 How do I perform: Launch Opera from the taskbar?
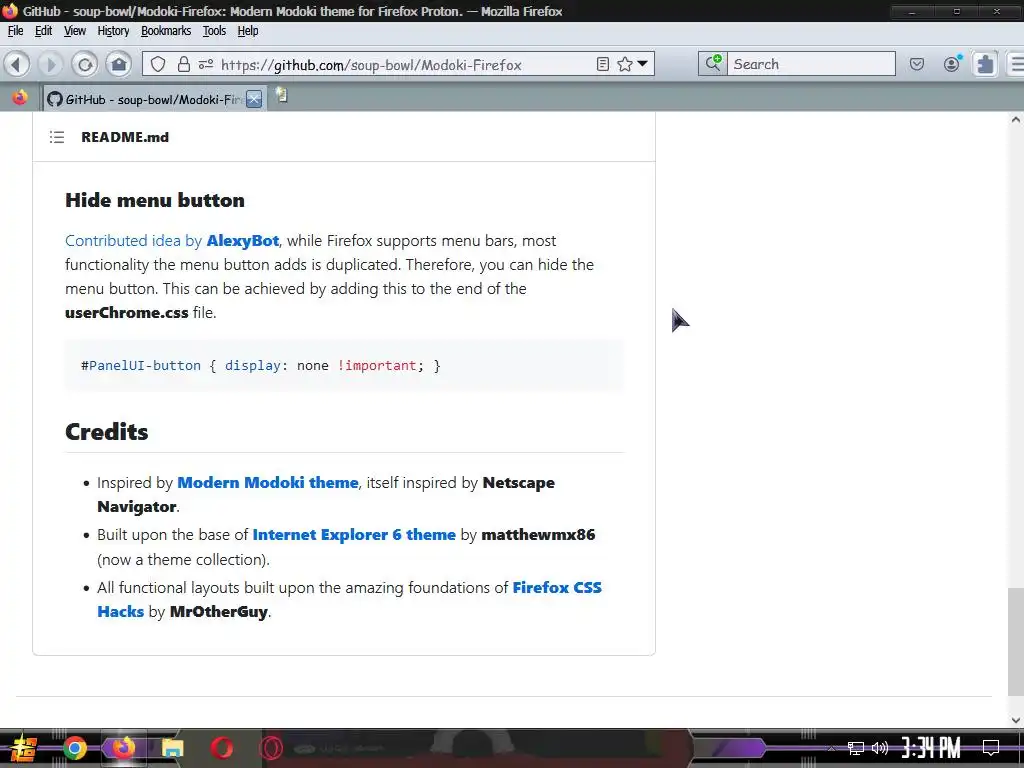221,748
